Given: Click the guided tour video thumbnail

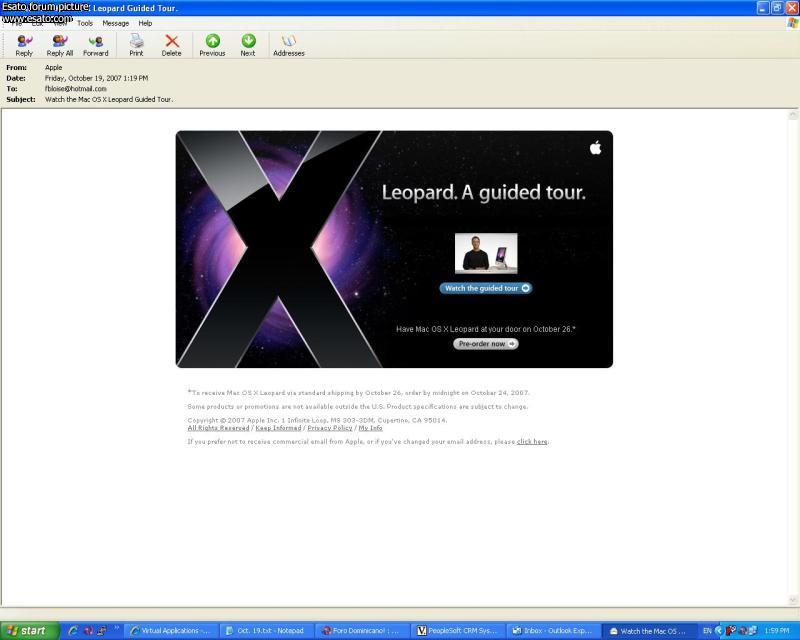Looking at the screenshot, I should pyautogui.click(x=486, y=253).
